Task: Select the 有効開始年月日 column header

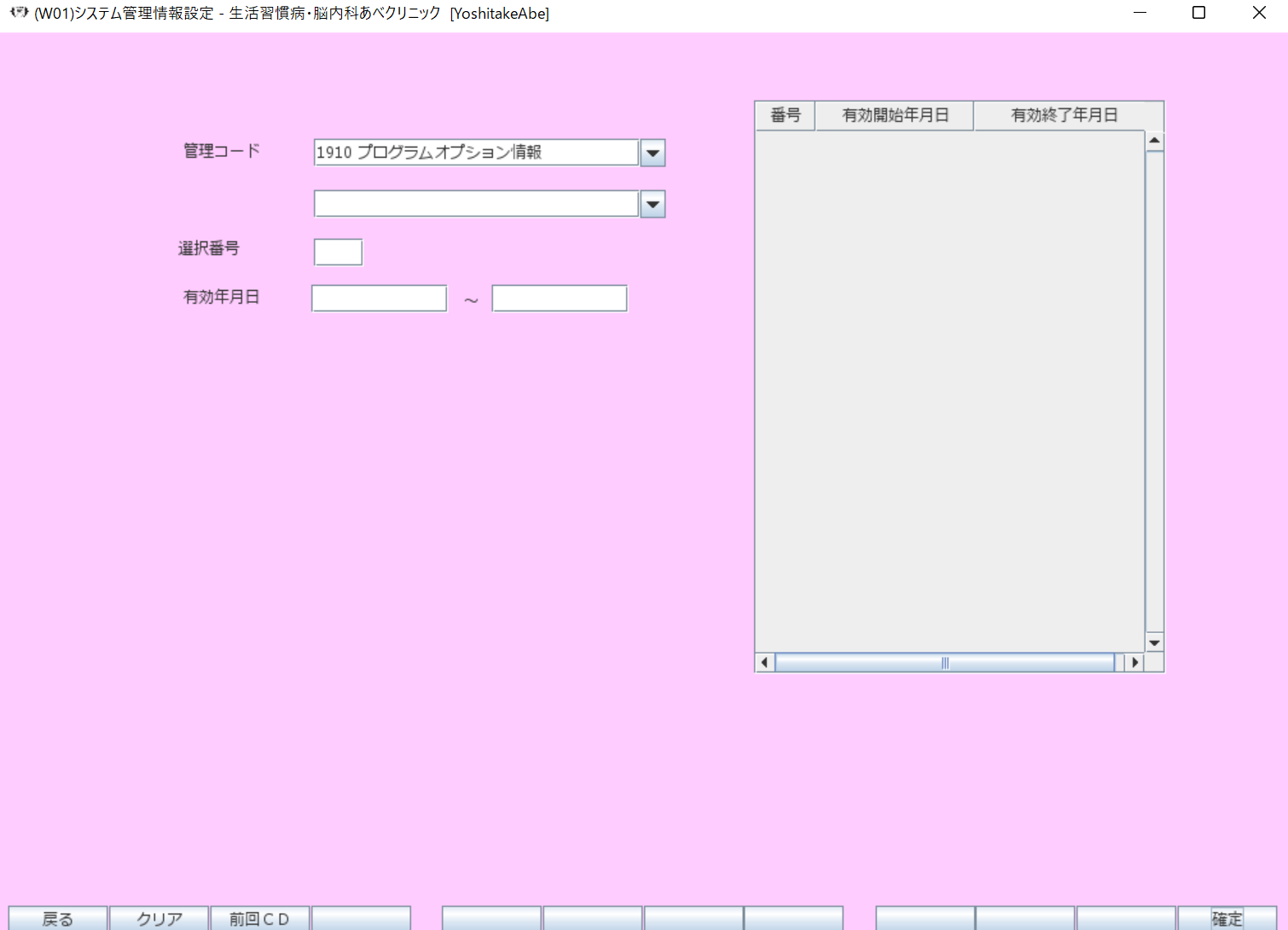Action: coord(895,115)
